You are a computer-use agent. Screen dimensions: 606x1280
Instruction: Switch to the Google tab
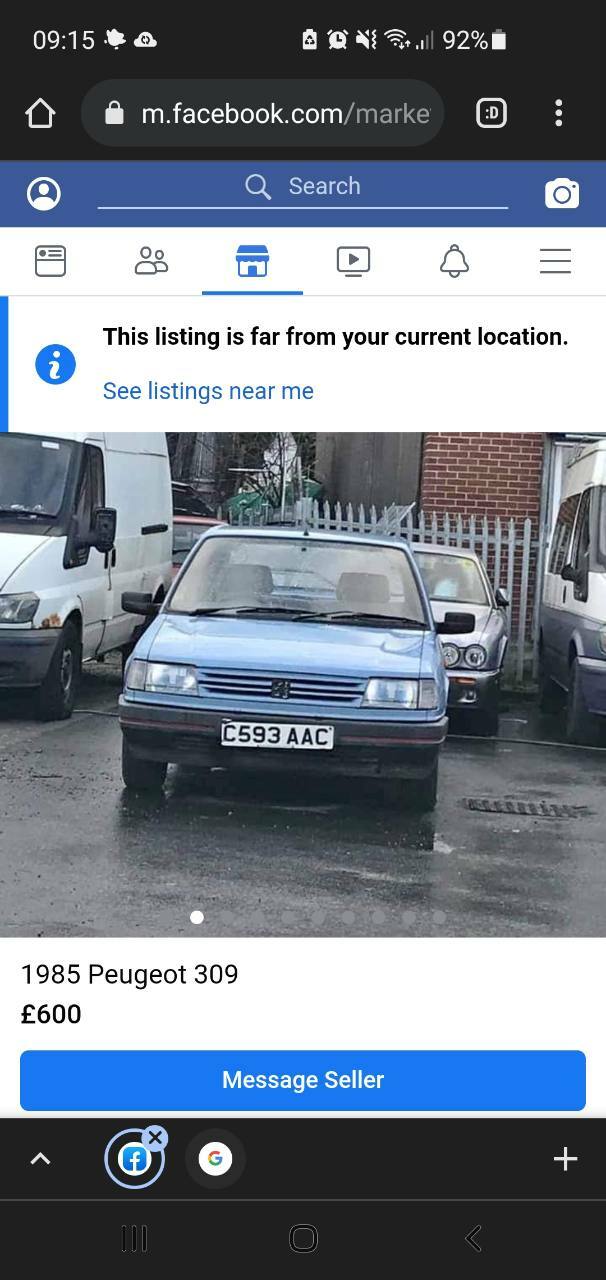coord(215,1159)
